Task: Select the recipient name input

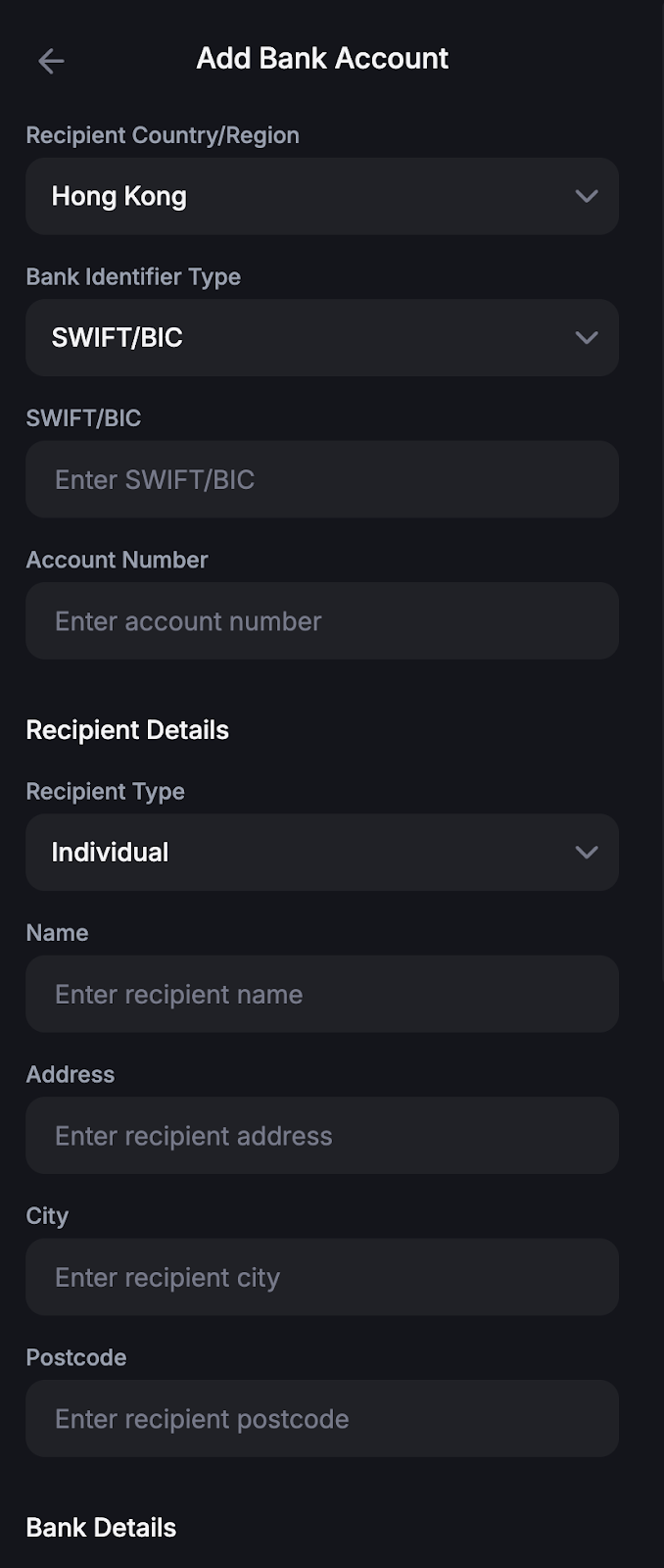Action: 321,994
